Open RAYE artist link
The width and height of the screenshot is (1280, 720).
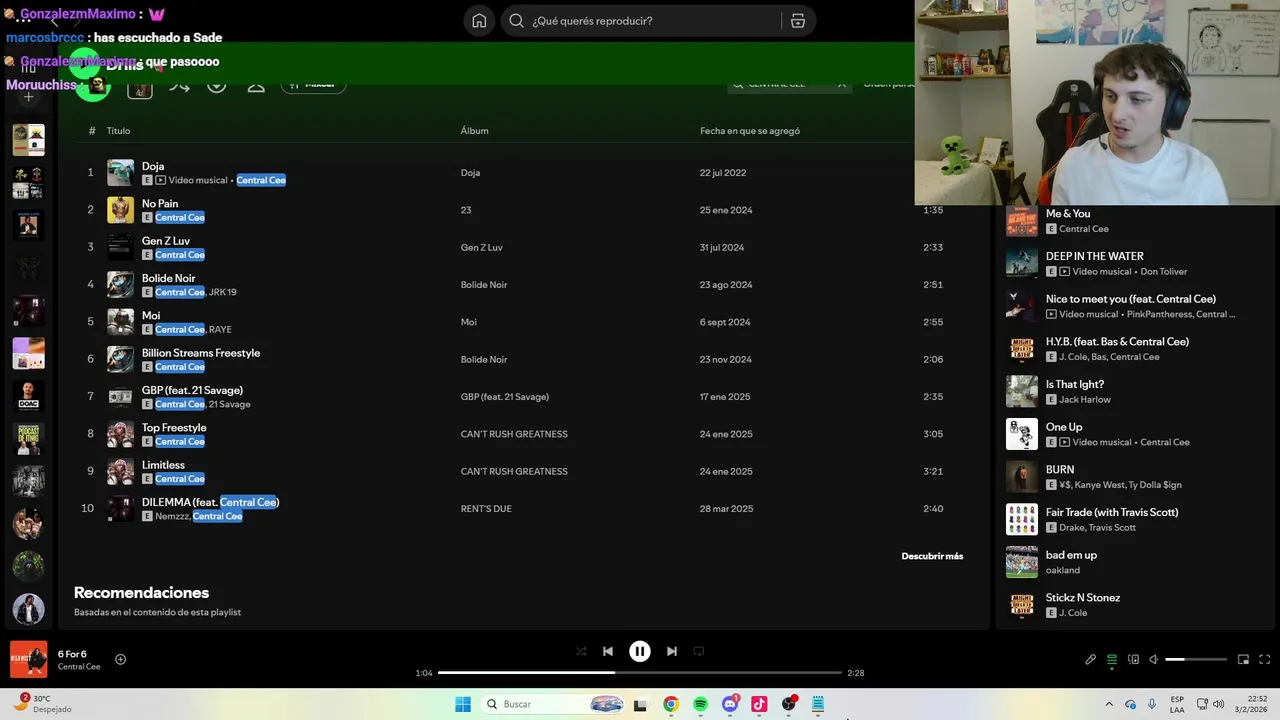(x=220, y=329)
